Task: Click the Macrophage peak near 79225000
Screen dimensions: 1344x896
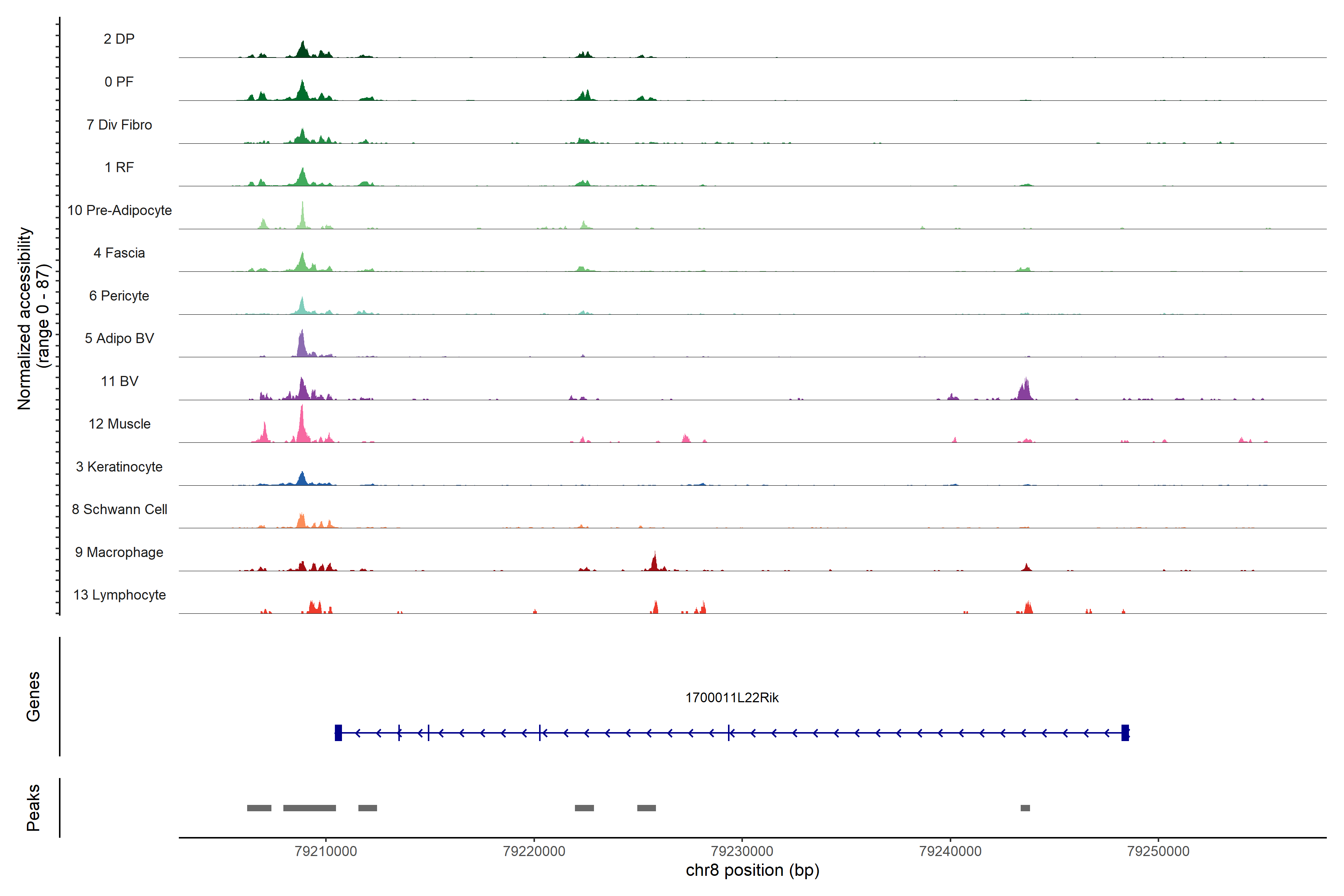Action: (655, 563)
